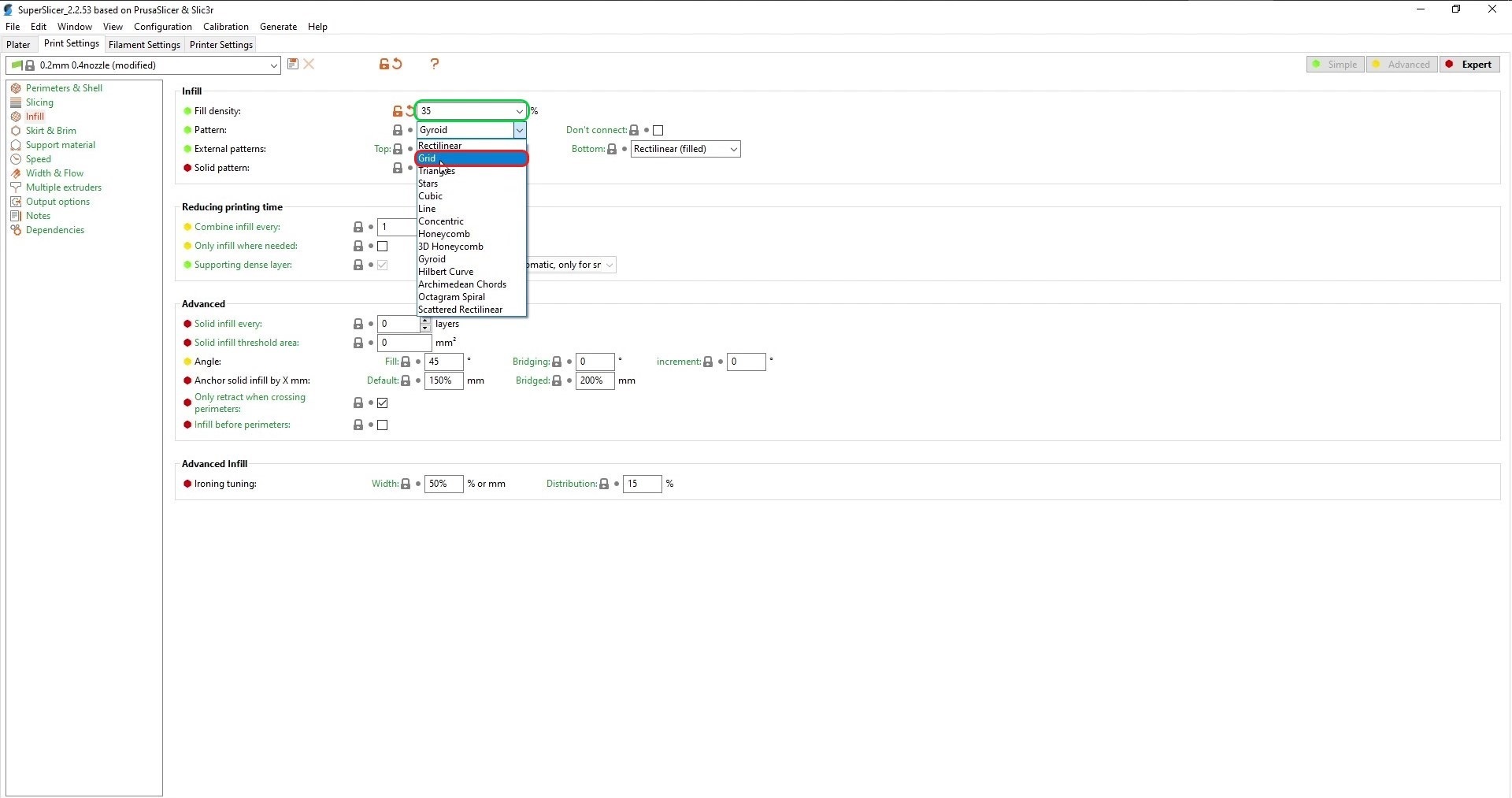Click the orange question mark help icon

(x=435, y=64)
